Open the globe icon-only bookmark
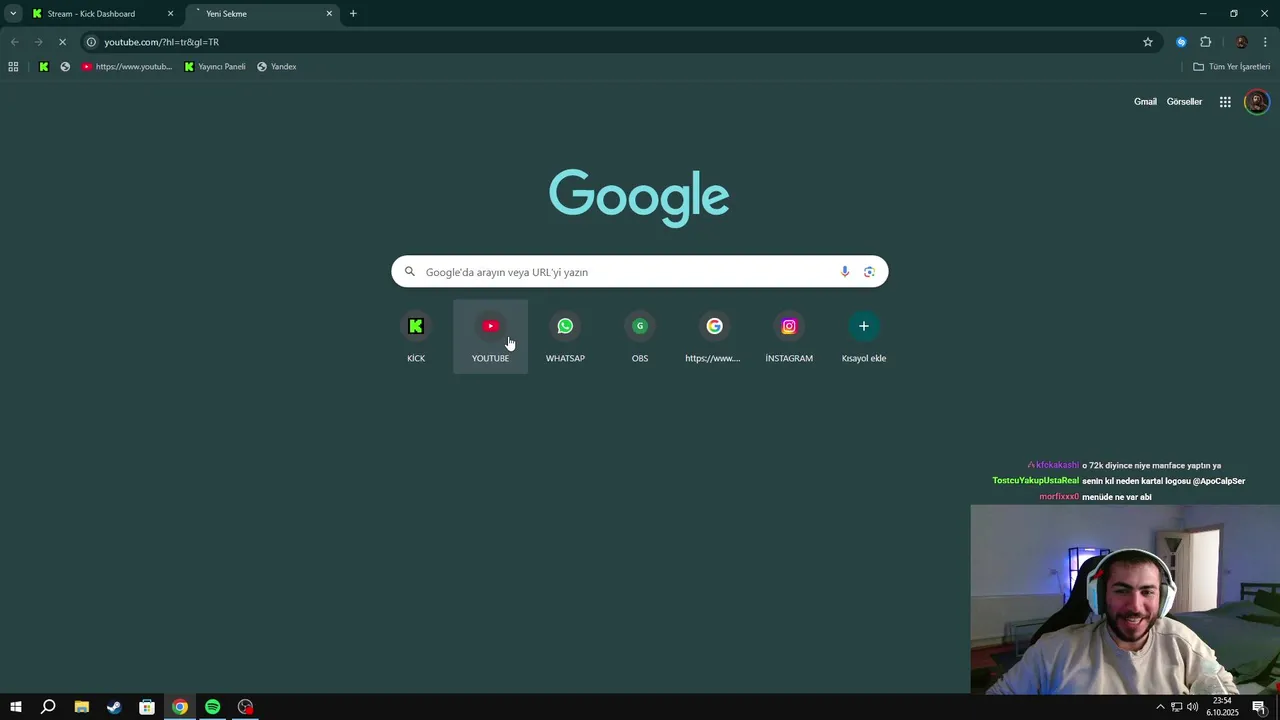Viewport: 1280px width, 720px height. (x=65, y=67)
